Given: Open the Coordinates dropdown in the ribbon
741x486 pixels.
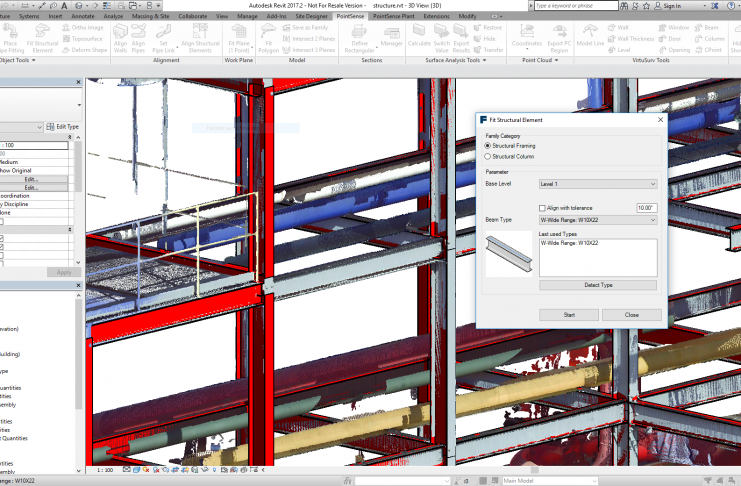Looking at the screenshot, I should (526, 44).
